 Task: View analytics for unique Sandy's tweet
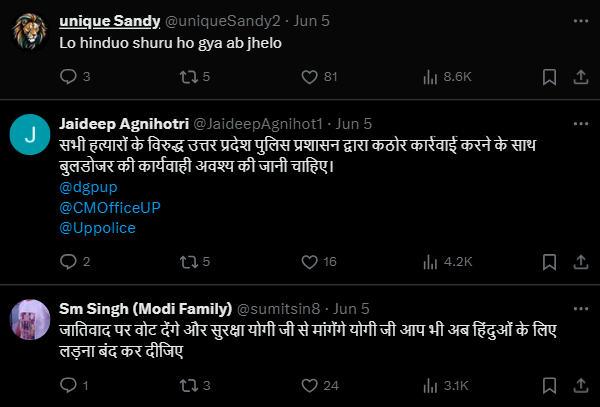pos(432,76)
